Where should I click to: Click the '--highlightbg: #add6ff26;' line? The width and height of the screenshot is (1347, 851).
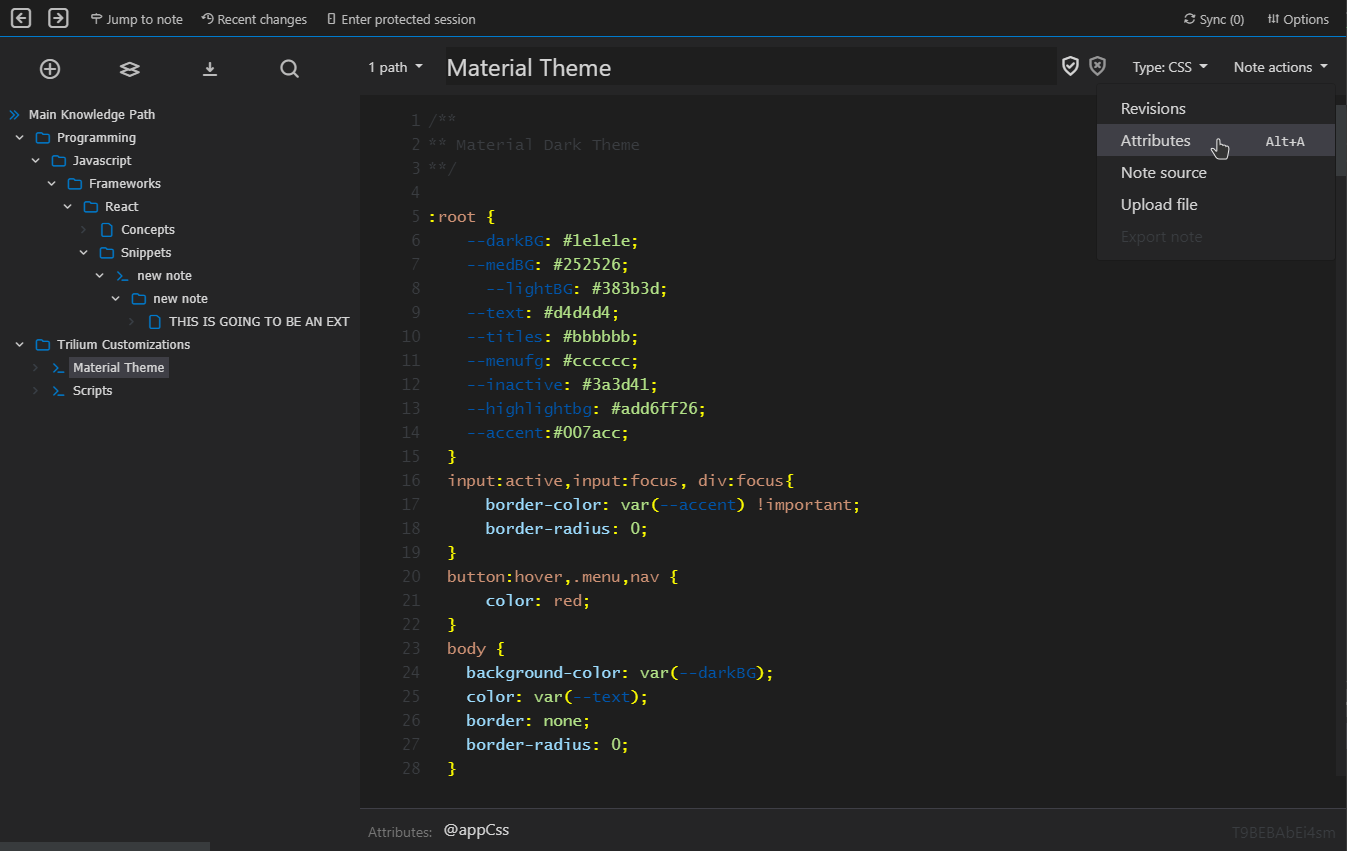click(586, 409)
